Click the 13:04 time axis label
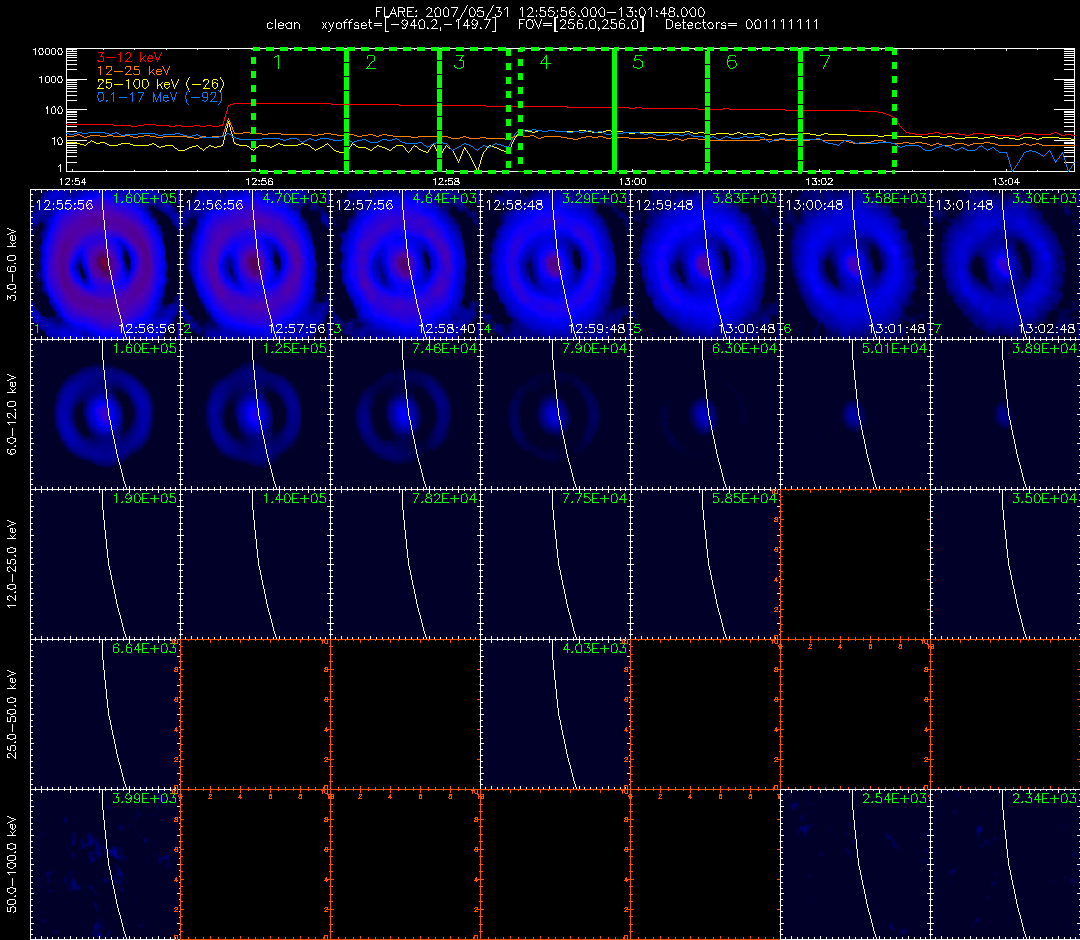 1006,181
